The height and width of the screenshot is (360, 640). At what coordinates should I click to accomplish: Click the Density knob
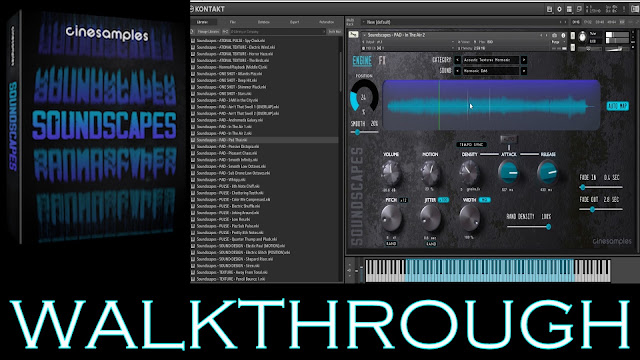pos(469,173)
